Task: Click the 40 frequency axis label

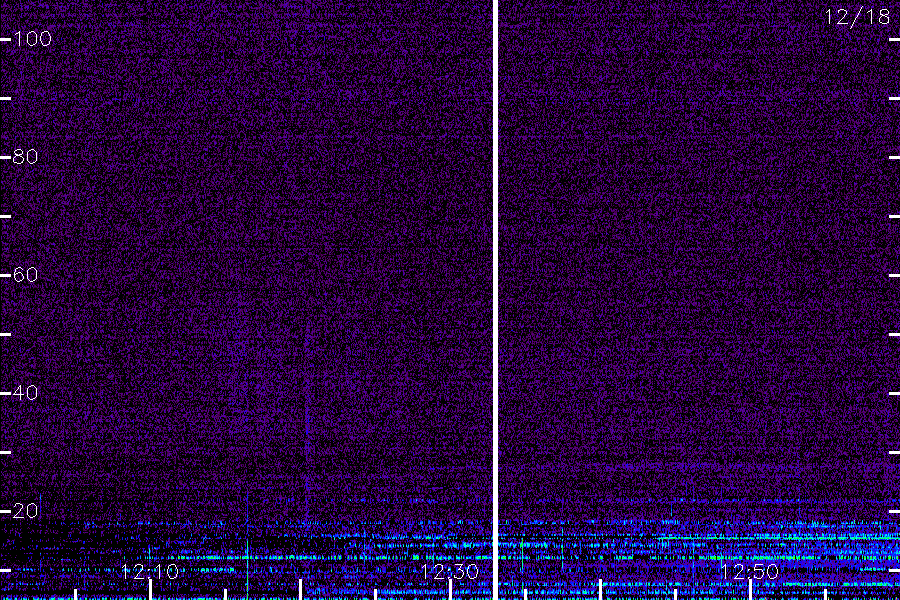Action: (x=25, y=393)
